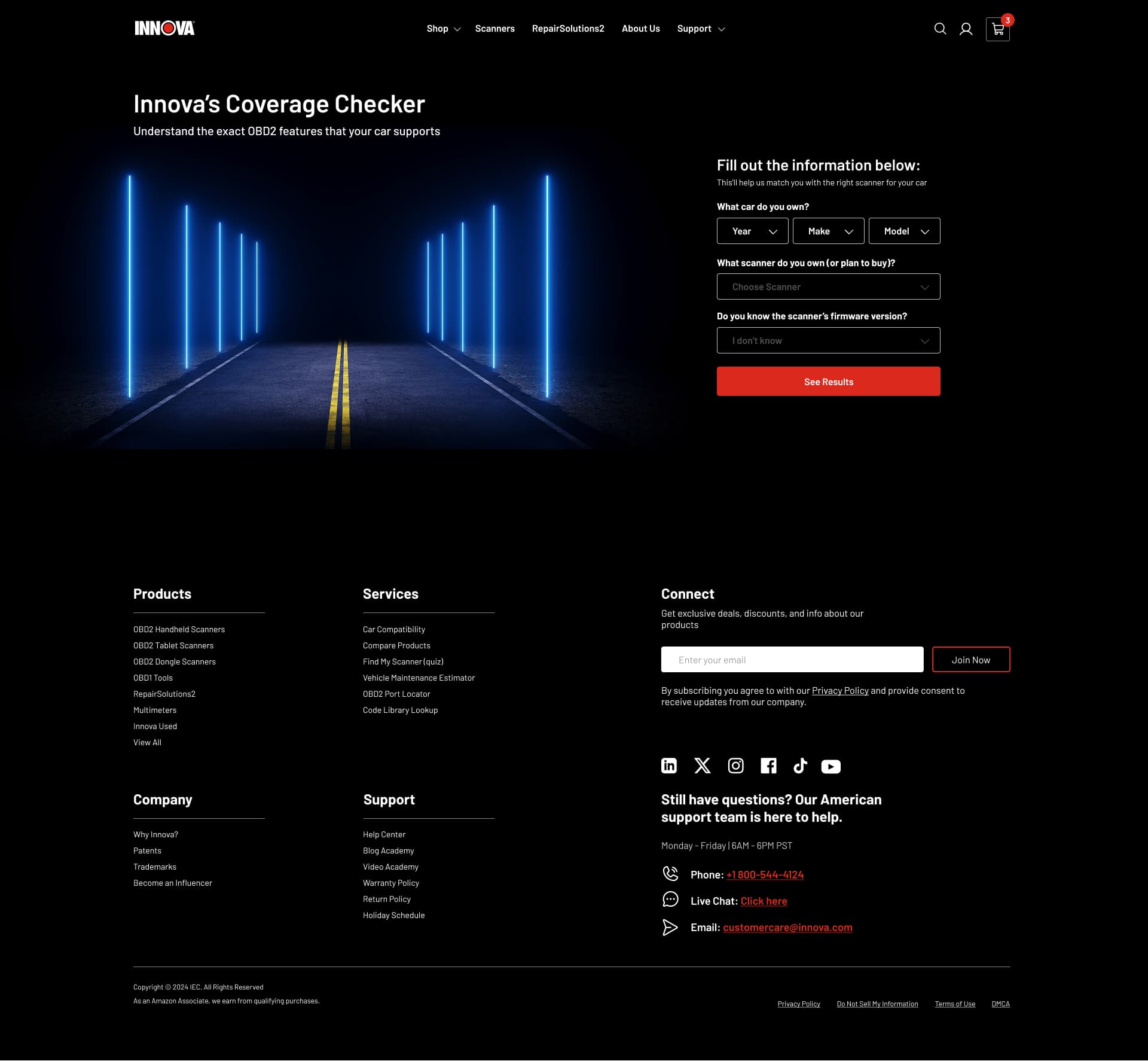1148x1061 pixels.
Task: Expand the Shop menu
Action: (x=444, y=29)
